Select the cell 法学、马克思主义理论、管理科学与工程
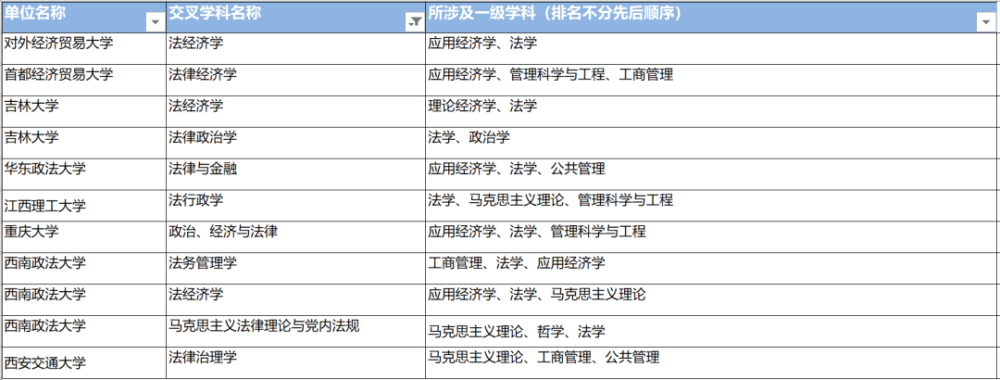The height and width of the screenshot is (380, 1000). 710,205
